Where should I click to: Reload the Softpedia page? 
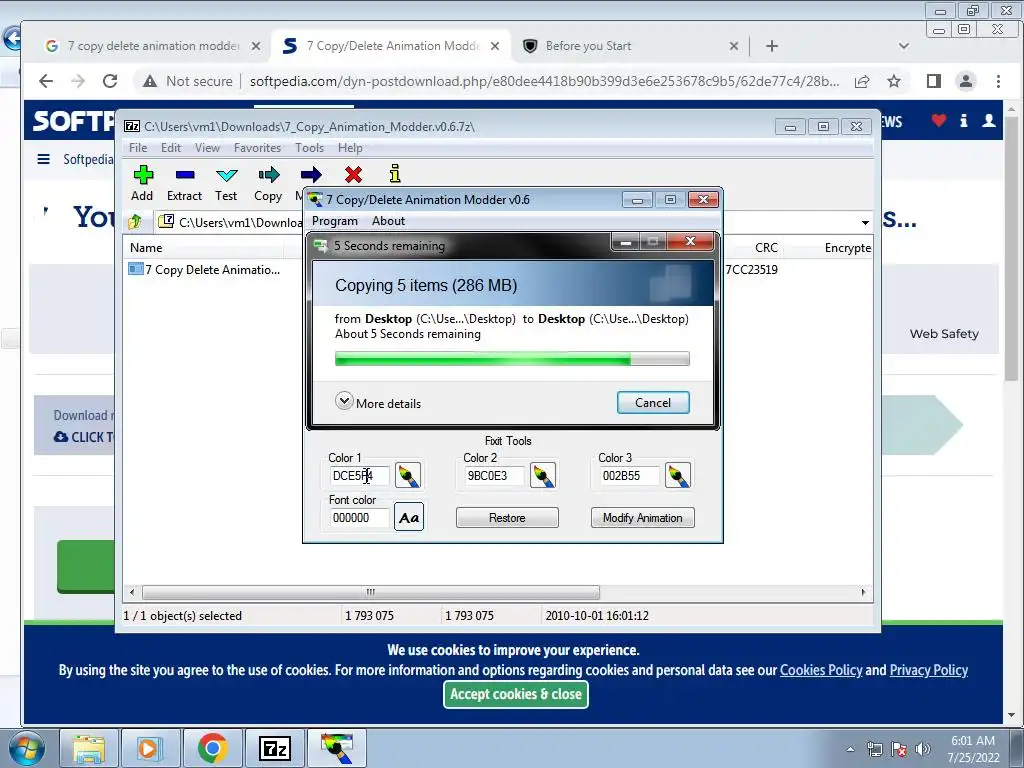point(110,81)
